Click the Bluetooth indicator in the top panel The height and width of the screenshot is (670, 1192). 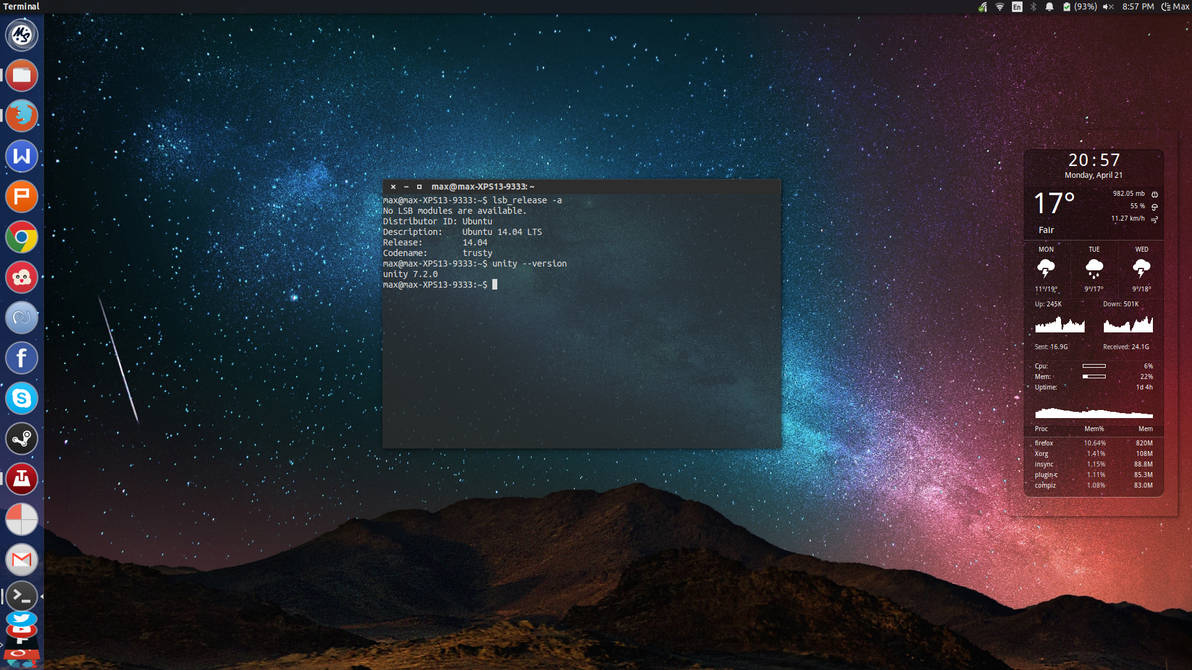tap(1032, 7)
